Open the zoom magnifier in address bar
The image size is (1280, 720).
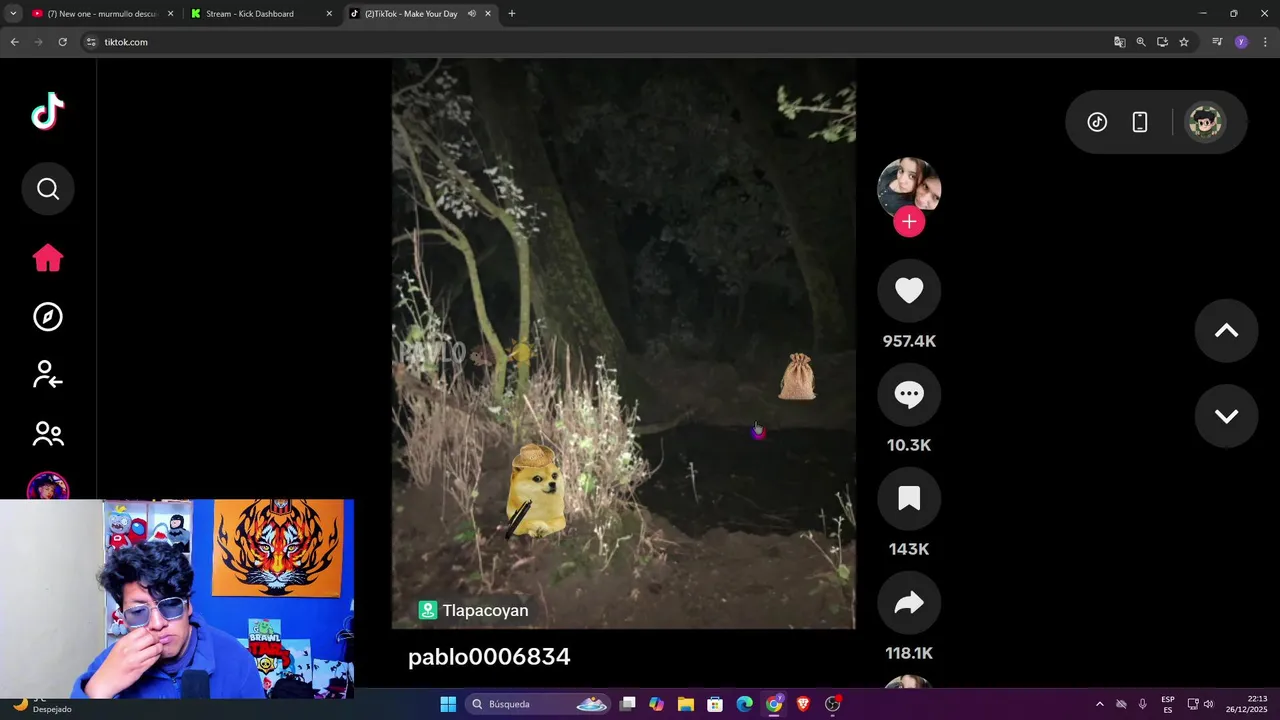click(x=1141, y=42)
